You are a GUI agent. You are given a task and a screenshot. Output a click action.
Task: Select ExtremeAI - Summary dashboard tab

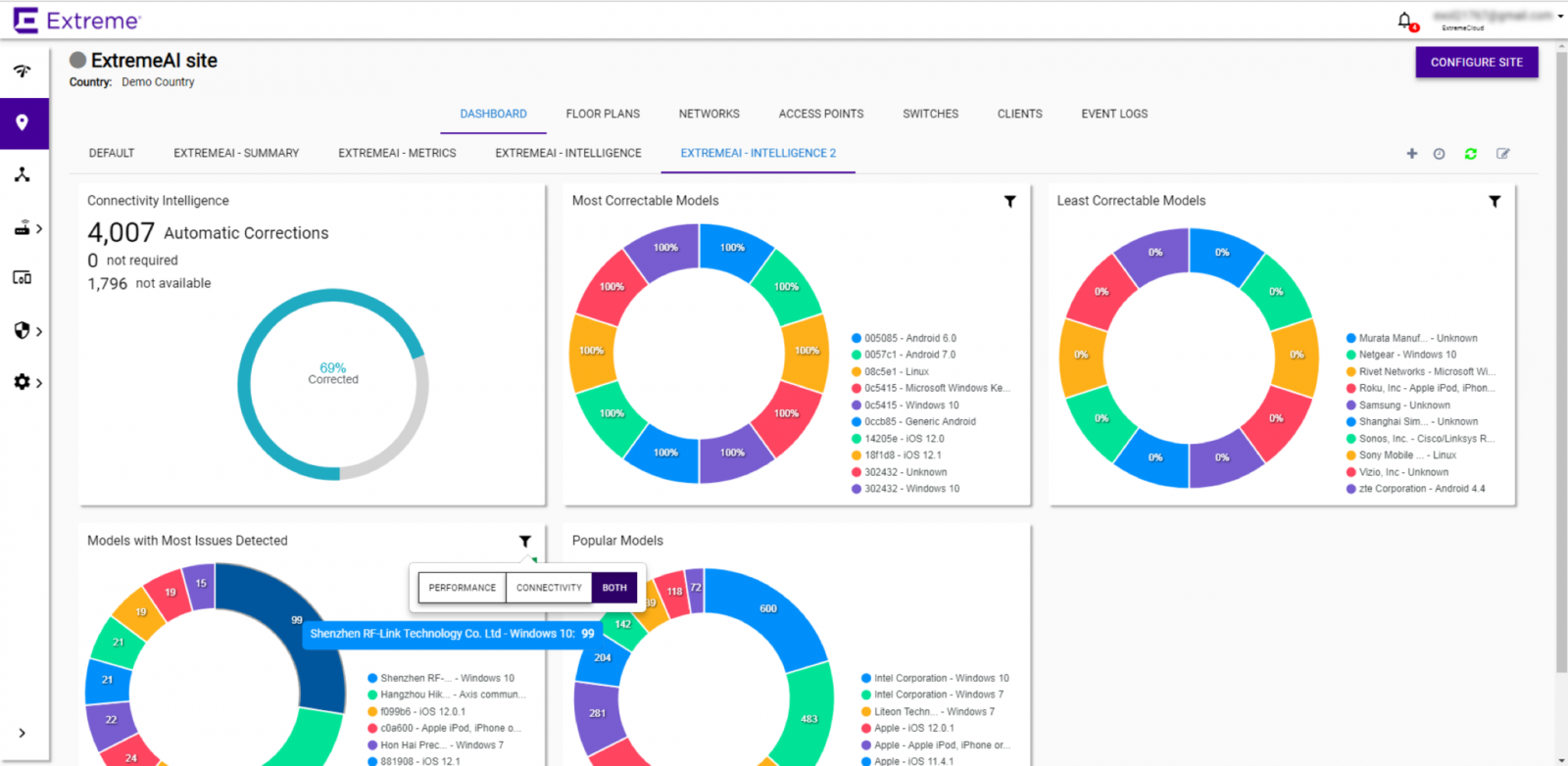[236, 153]
